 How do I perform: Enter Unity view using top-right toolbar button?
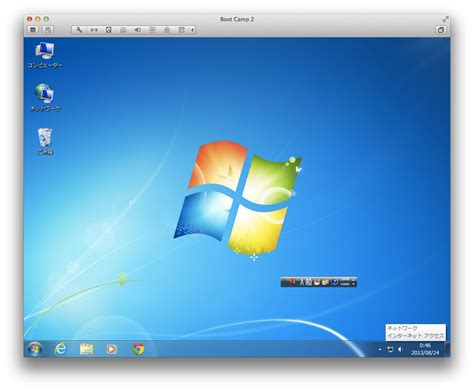tap(441, 30)
